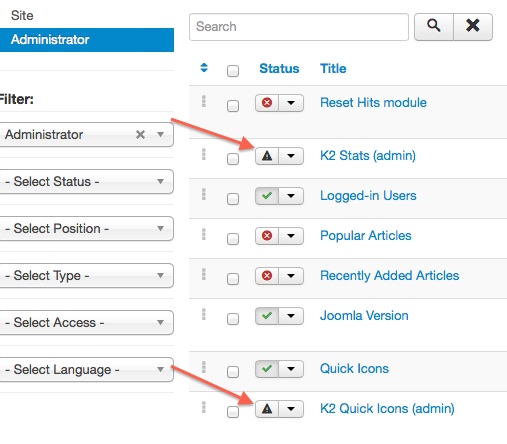Viewport: 507px width, 444px height.
Task: Select the Quick Icons row checkbox
Action: (x=233, y=372)
